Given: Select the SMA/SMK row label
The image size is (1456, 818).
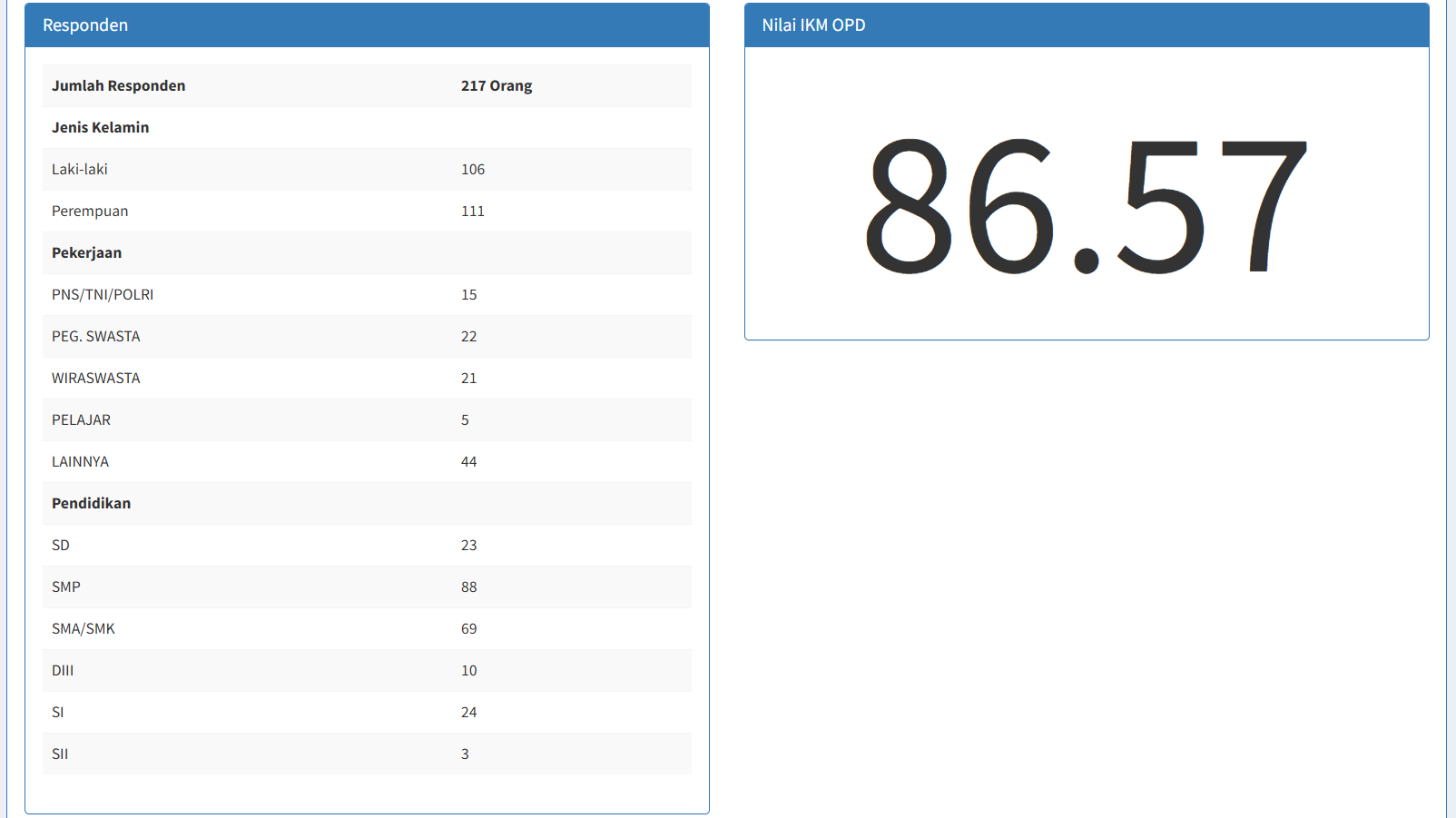Looking at the screenshot, I should (84, 629).
